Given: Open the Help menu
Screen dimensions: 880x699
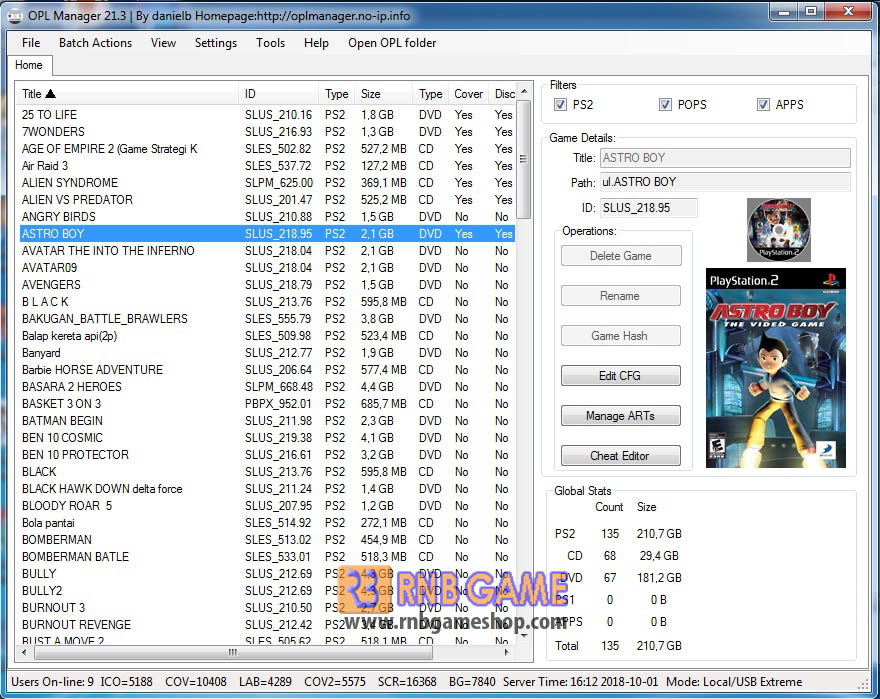Looking at the screenshot, I should tap(316, 43).
